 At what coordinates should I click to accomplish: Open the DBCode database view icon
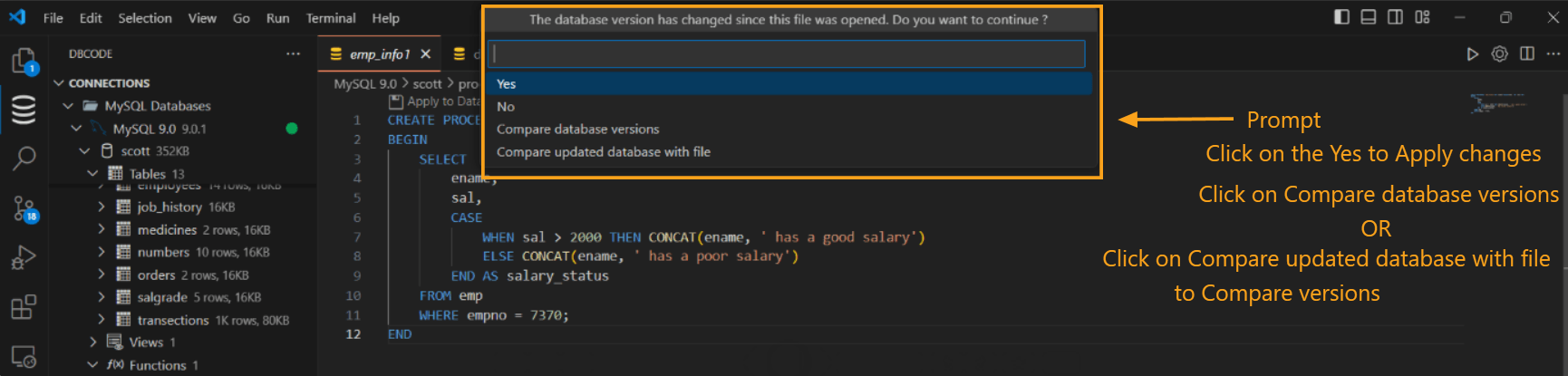point(23,110)
